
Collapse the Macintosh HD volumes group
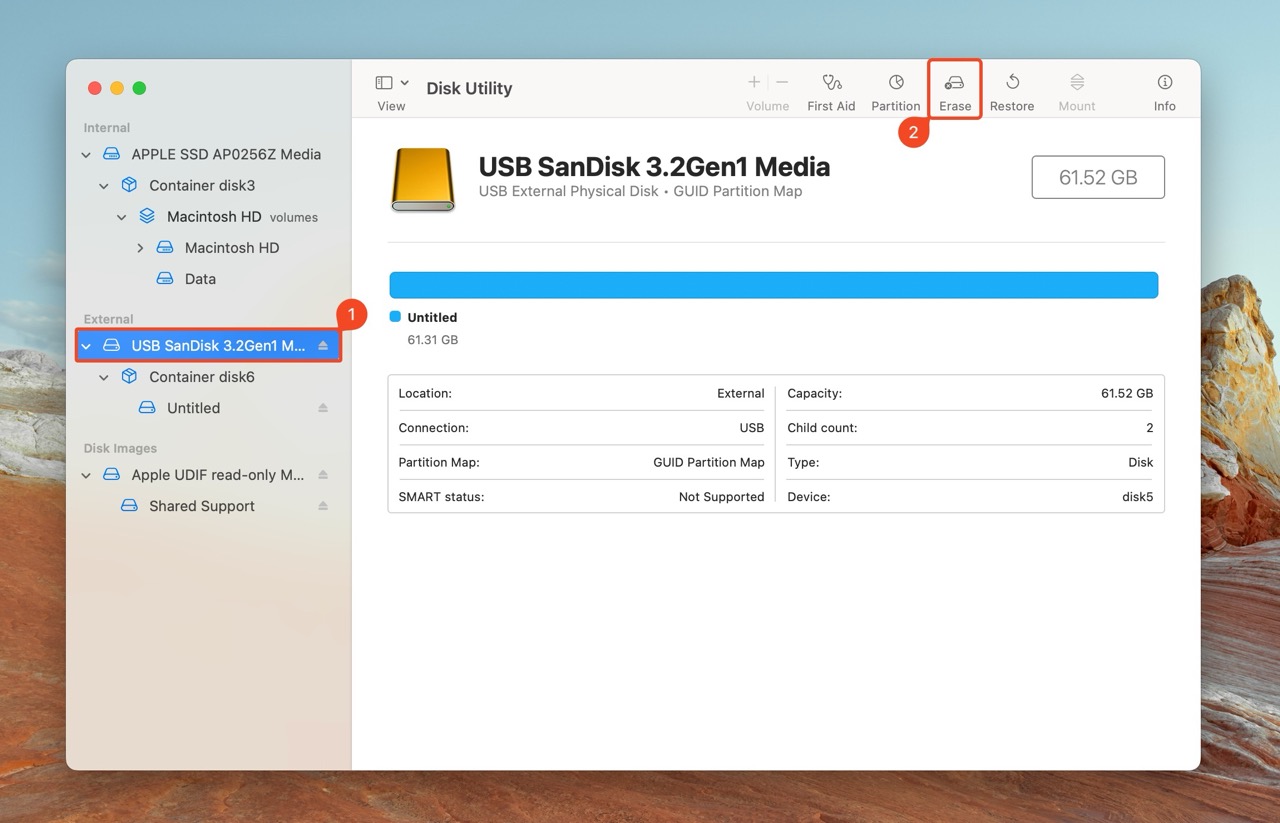tap(122, 217)
